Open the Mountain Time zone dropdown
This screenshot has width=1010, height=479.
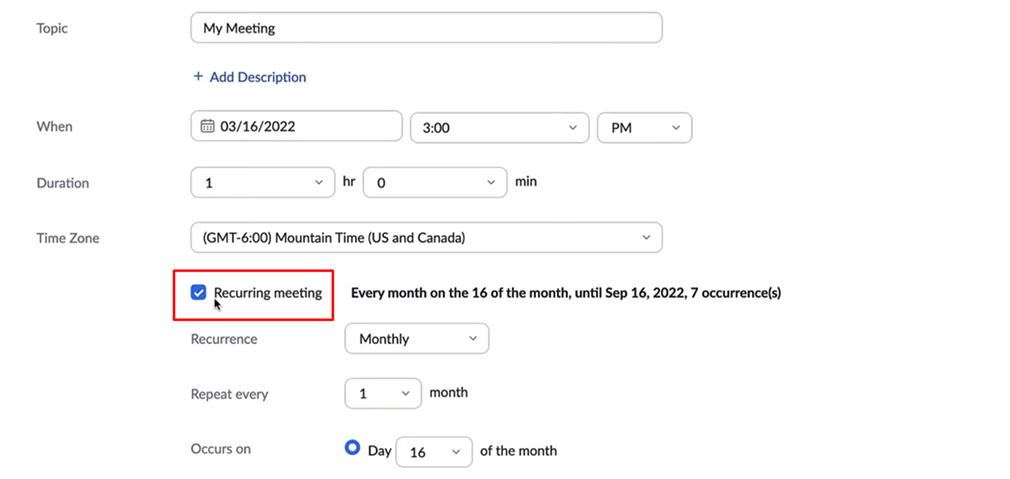pos(426,238)
